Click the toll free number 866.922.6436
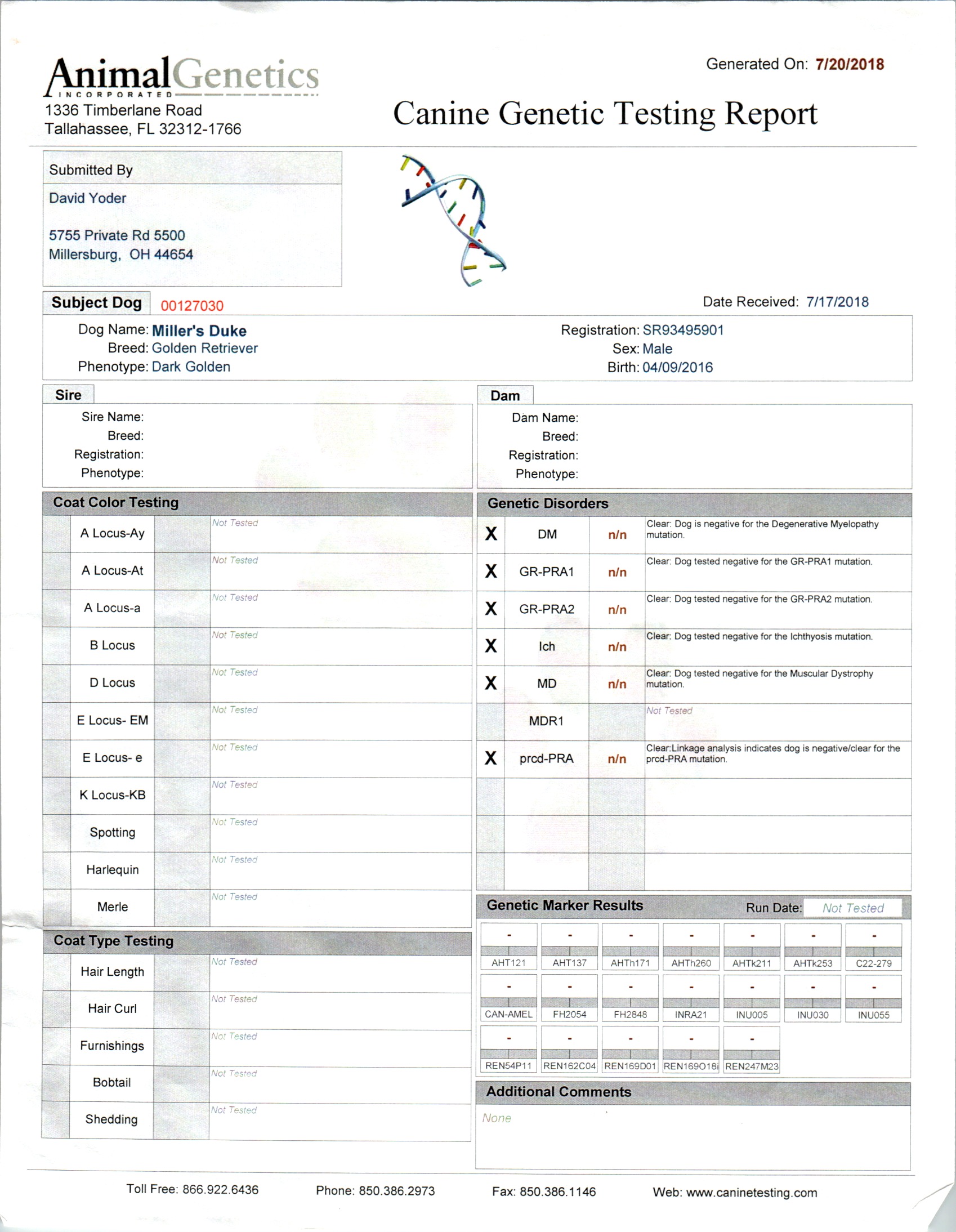The image size is (956, 1232). click(x=221, y=1189)
